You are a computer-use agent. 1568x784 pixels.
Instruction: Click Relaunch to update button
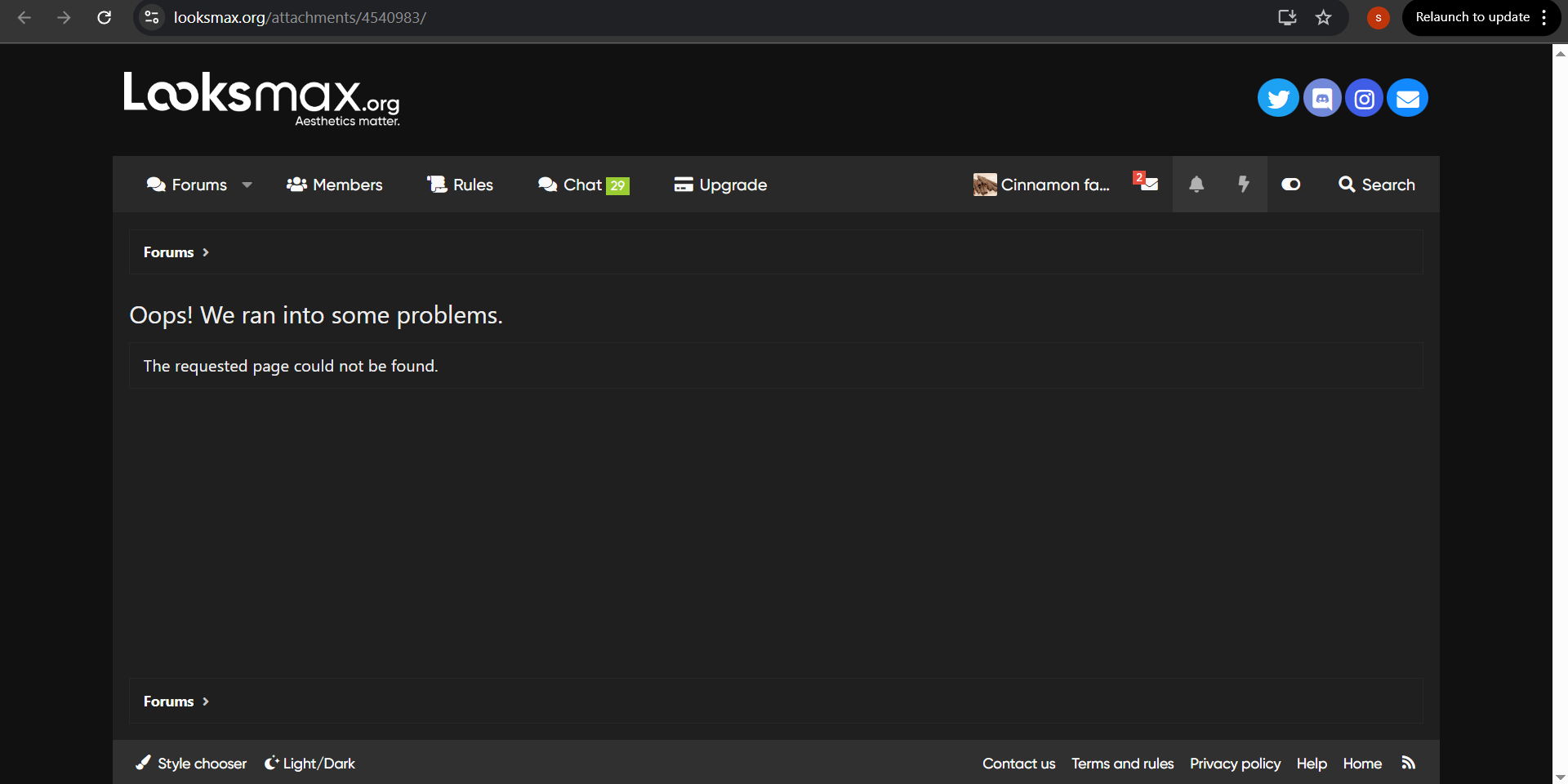coord(1472,17)
